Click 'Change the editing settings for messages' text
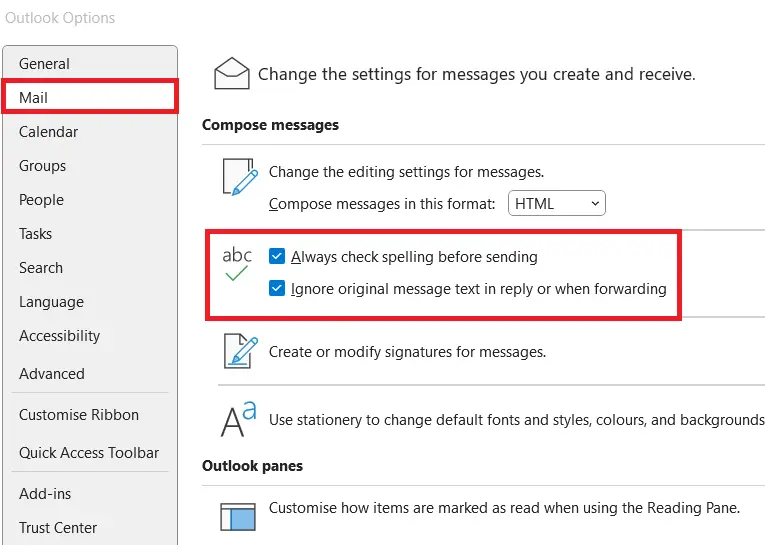The image size is (765, 545). pyautogui.click(x=406, y=172)
